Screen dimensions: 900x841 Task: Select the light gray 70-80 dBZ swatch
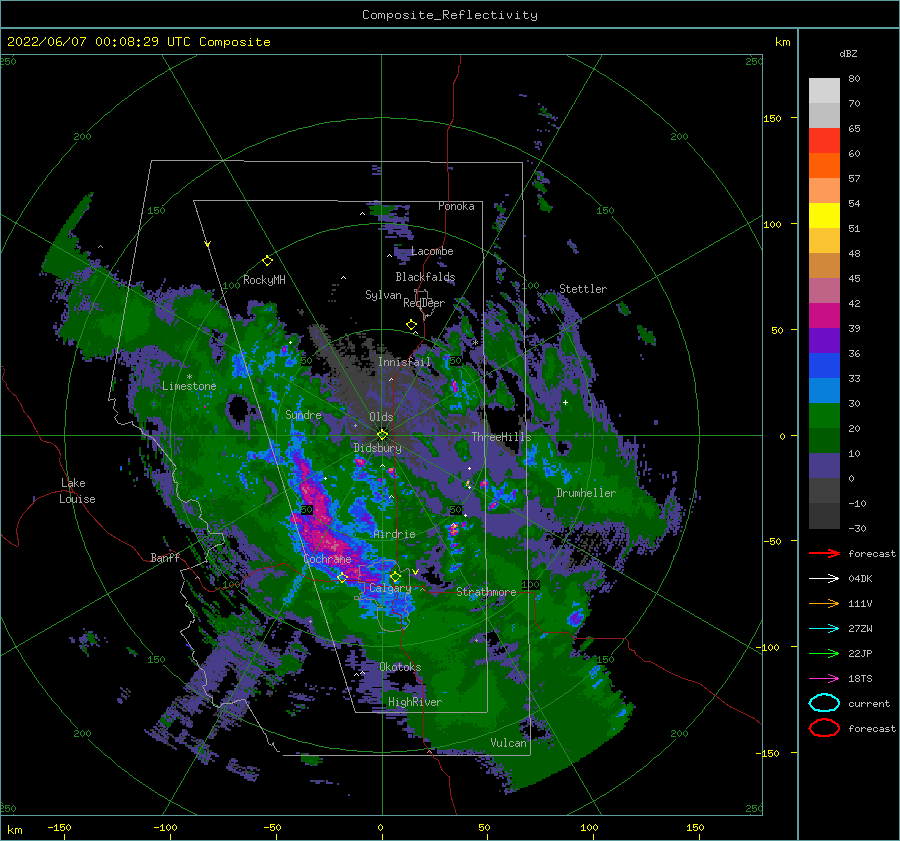824,90
